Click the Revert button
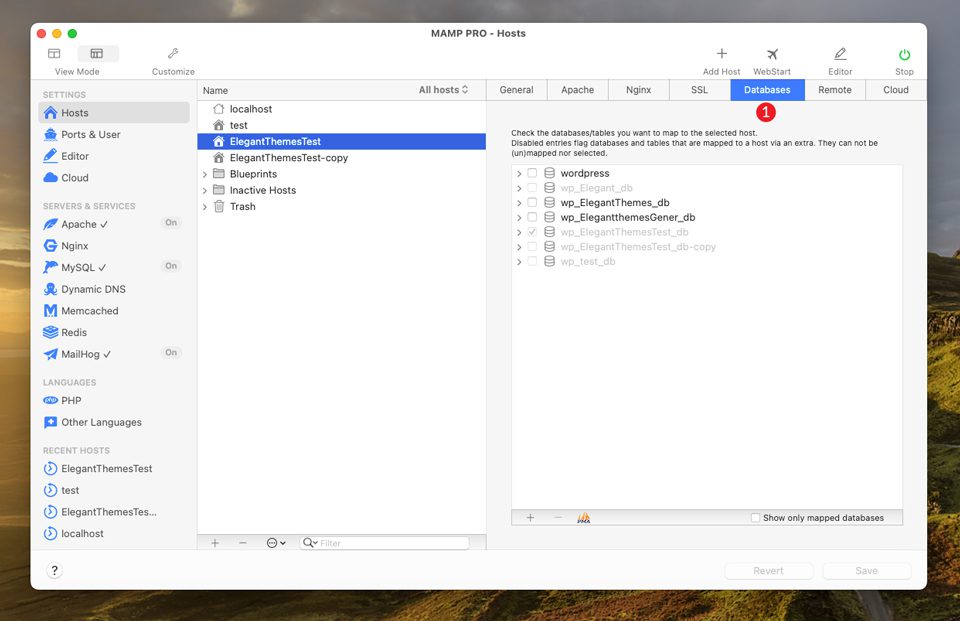The image size is (960, 621). (768, 570)
